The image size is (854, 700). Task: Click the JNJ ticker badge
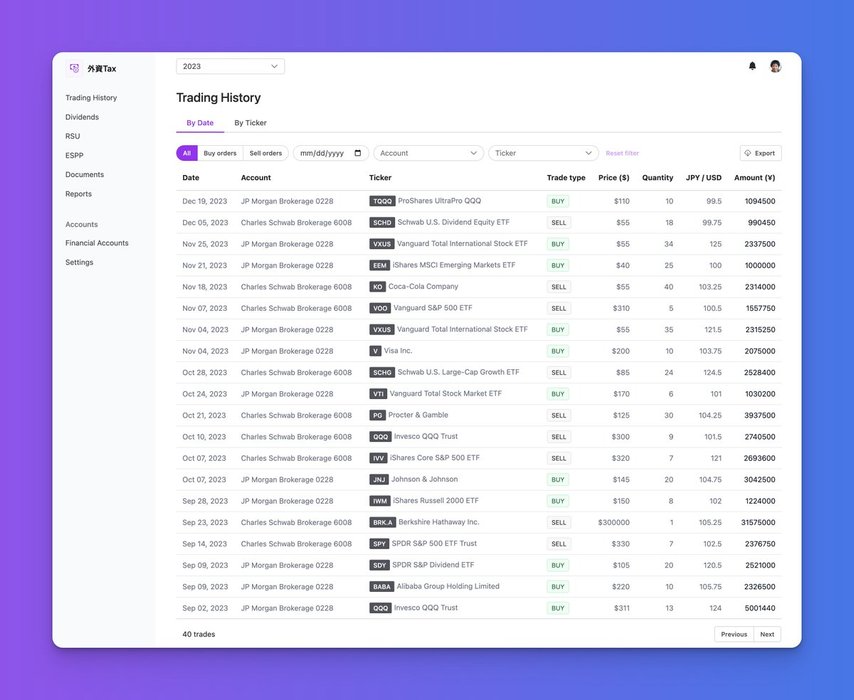click(x=379, y=479)
